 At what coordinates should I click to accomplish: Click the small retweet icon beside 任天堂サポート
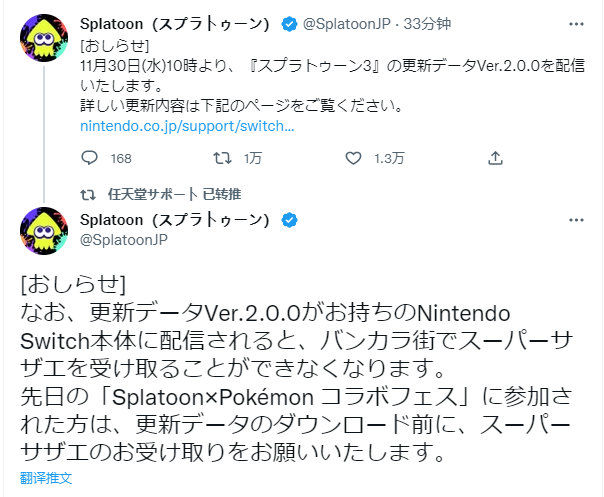(x=88, y=195)
